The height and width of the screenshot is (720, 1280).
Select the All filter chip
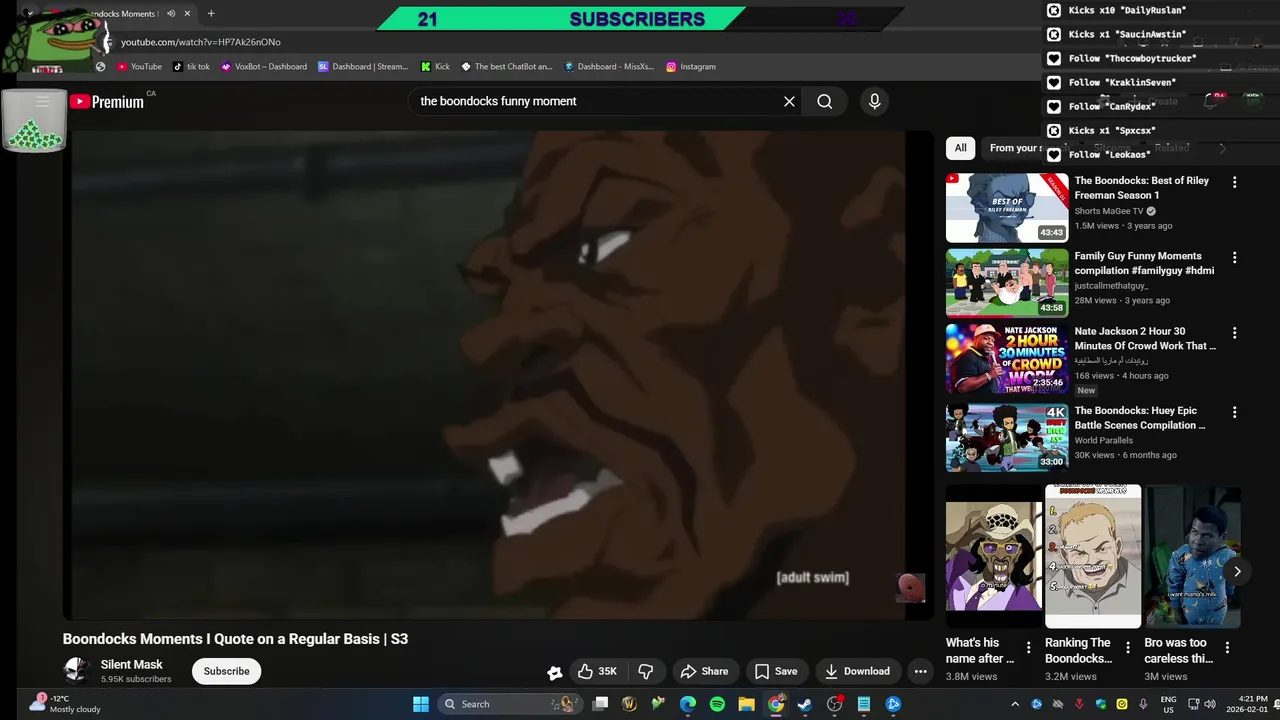point(960,148)
